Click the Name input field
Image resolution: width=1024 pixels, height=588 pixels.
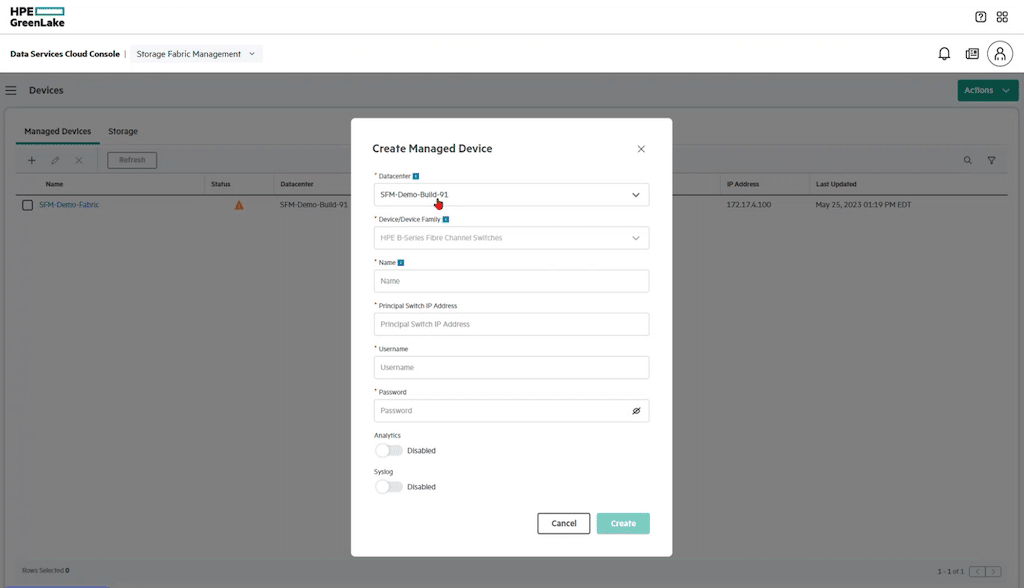point(511,281)
